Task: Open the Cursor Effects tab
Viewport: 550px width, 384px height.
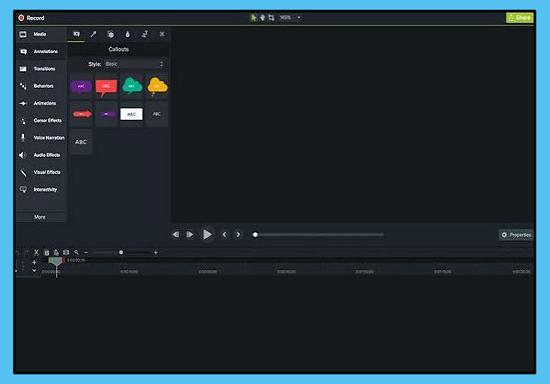Action: [41, 120]
